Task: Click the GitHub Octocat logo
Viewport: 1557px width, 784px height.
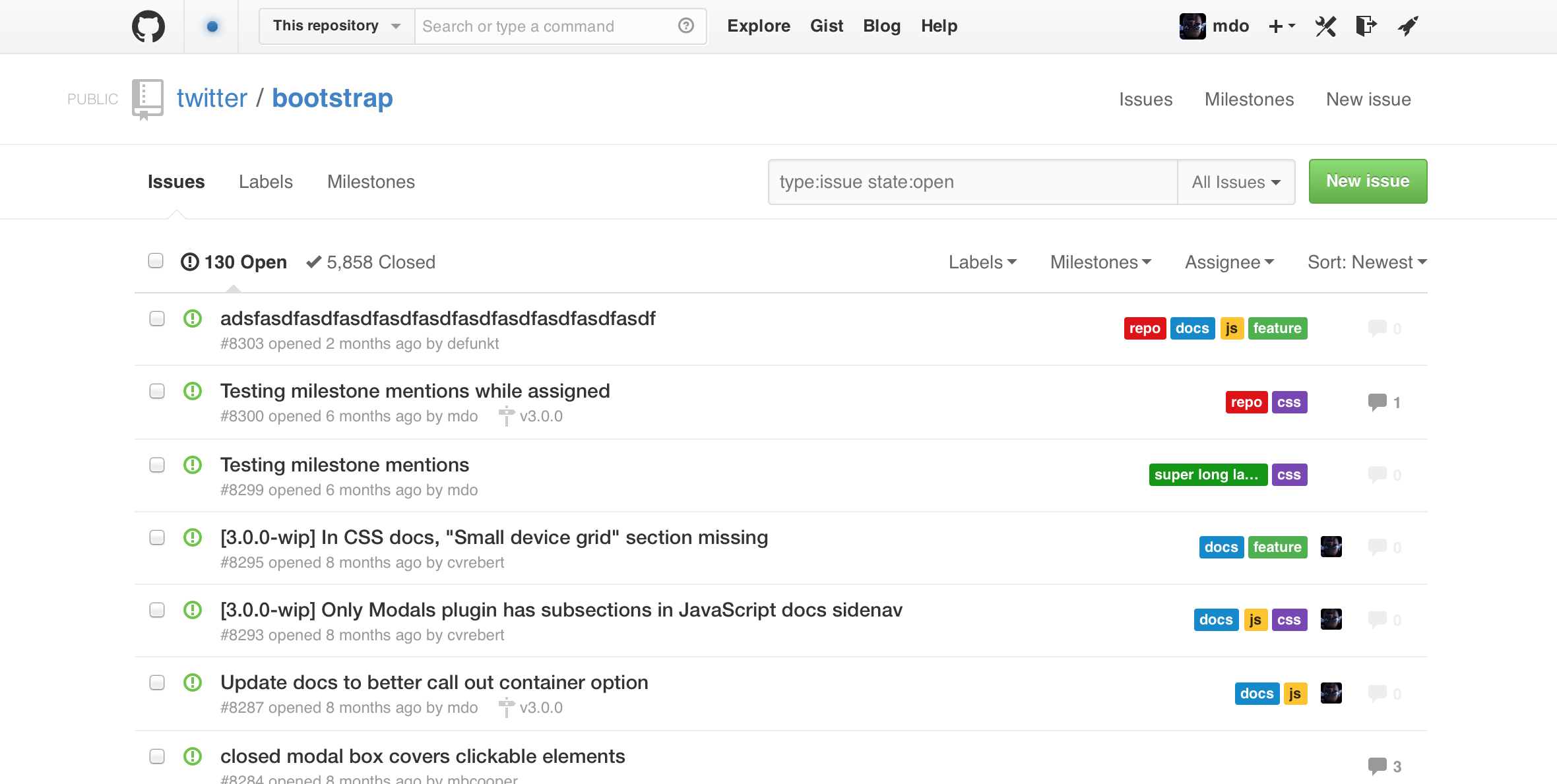Action: pyautogui.click(x=148, y=26)
